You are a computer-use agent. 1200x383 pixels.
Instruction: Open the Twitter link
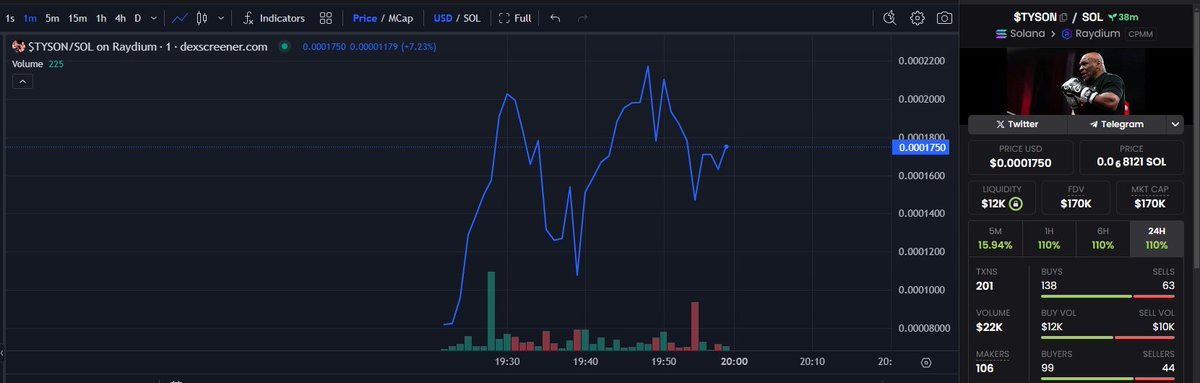point(1017,124)
